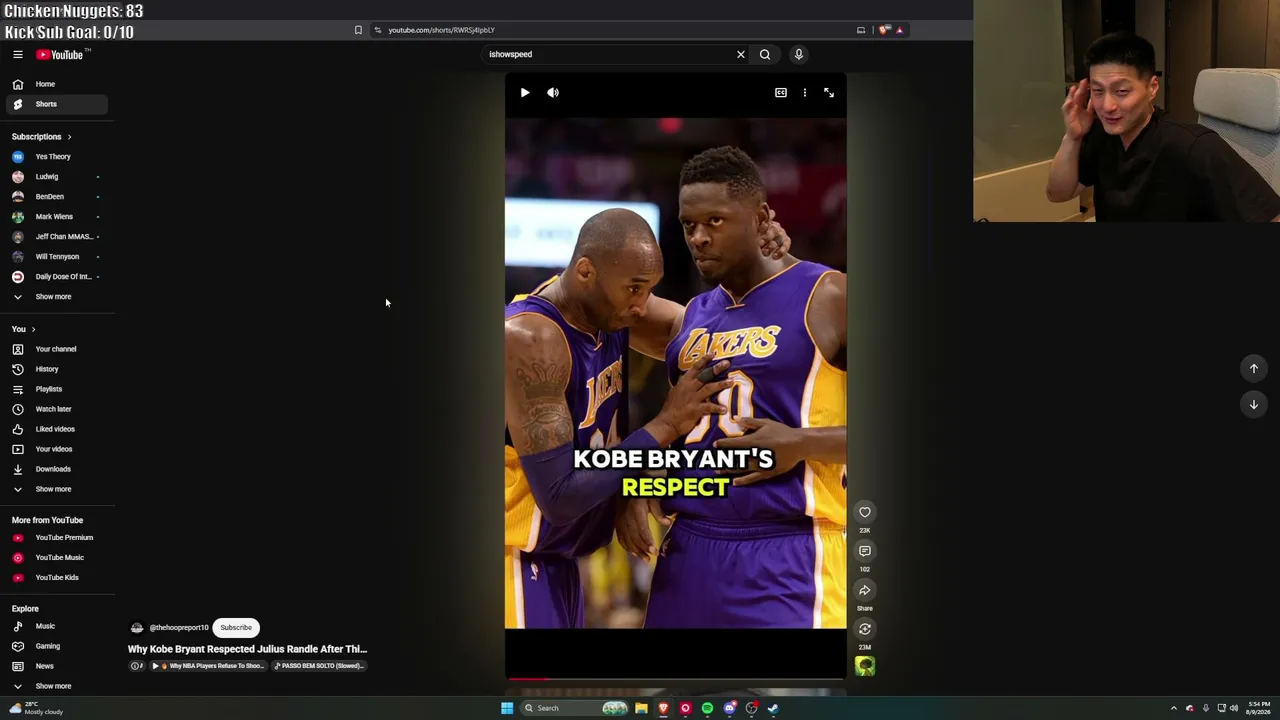Expand the Subscriptions section header
1280x720 pixels.
(41, 137)
